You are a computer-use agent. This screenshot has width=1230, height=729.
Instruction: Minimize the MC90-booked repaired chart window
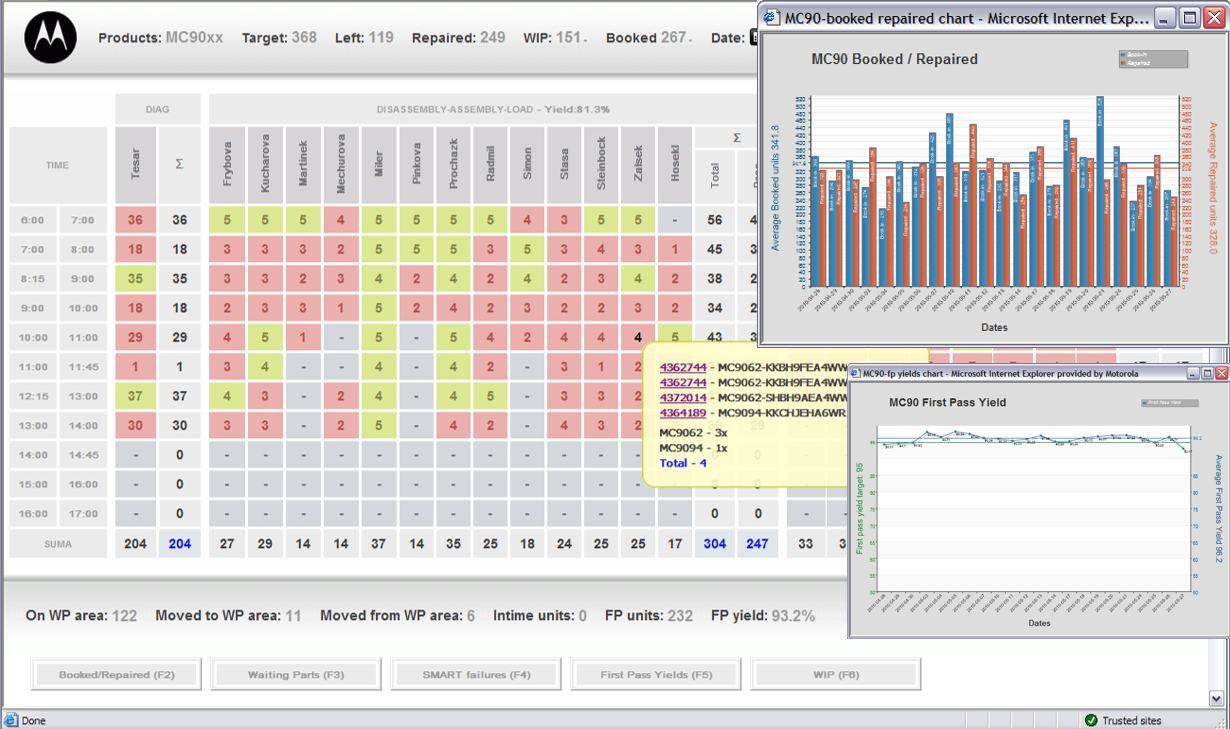[x=1166, y=17]
